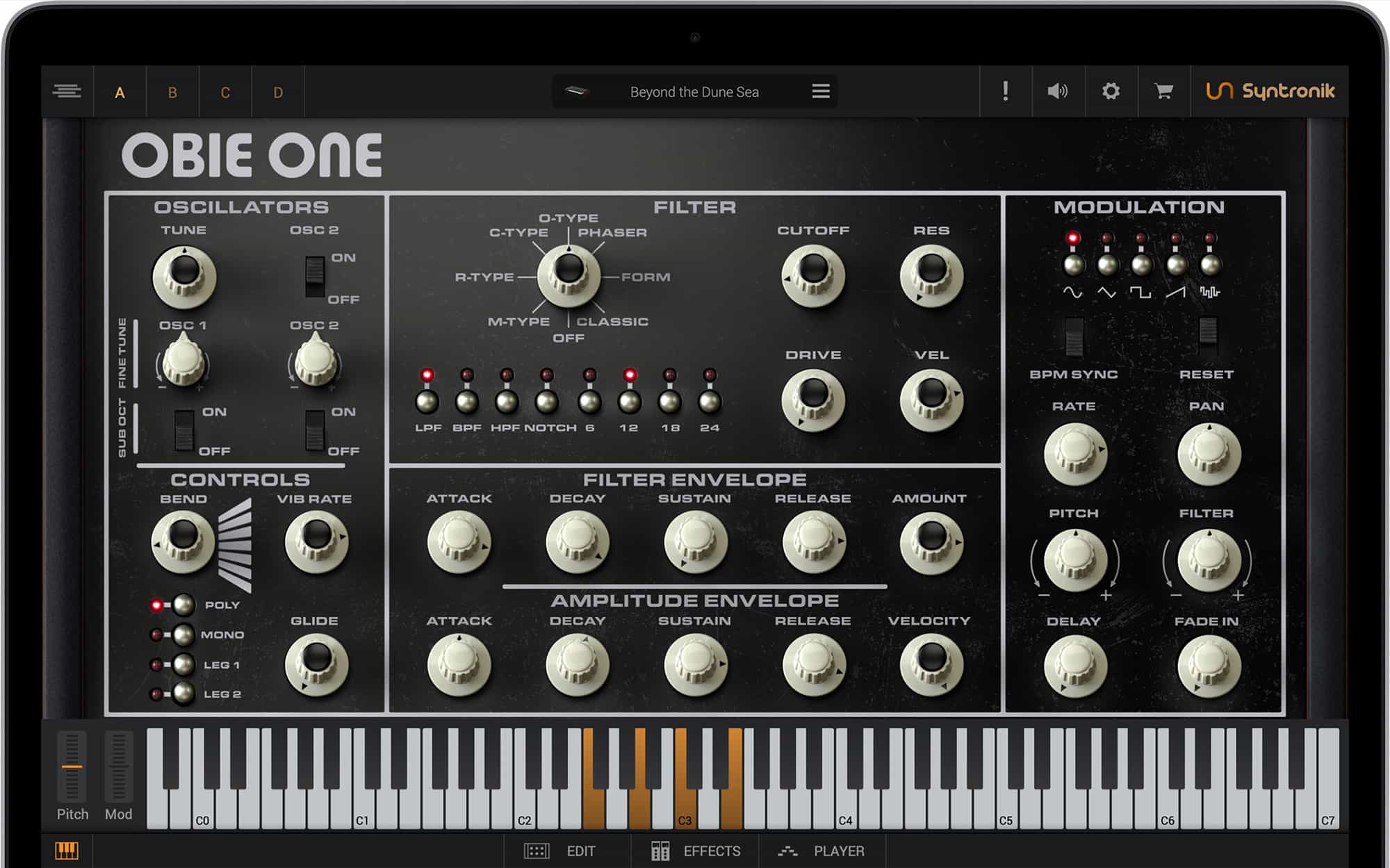Select sawtooth LFO waveform button
Screen dimensions: 1390x868
pyautogui.click(x=1176, y=264)
